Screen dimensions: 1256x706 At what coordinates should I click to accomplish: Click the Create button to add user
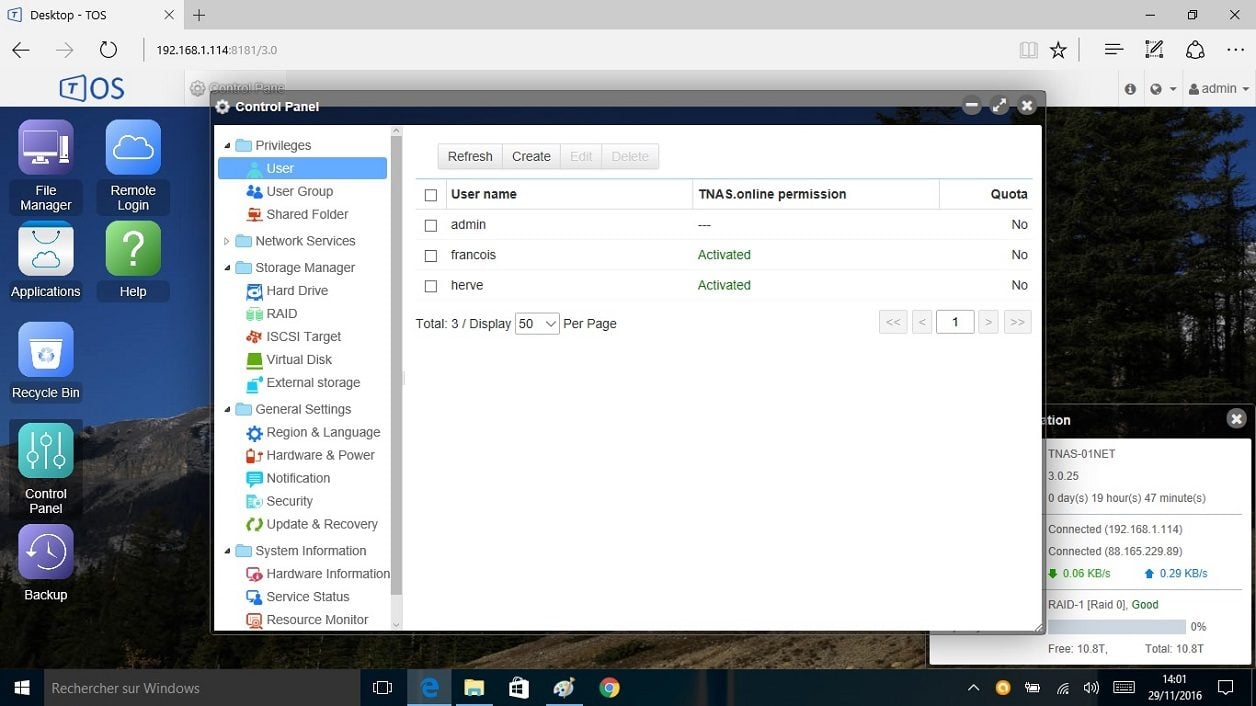pos(531,156)
